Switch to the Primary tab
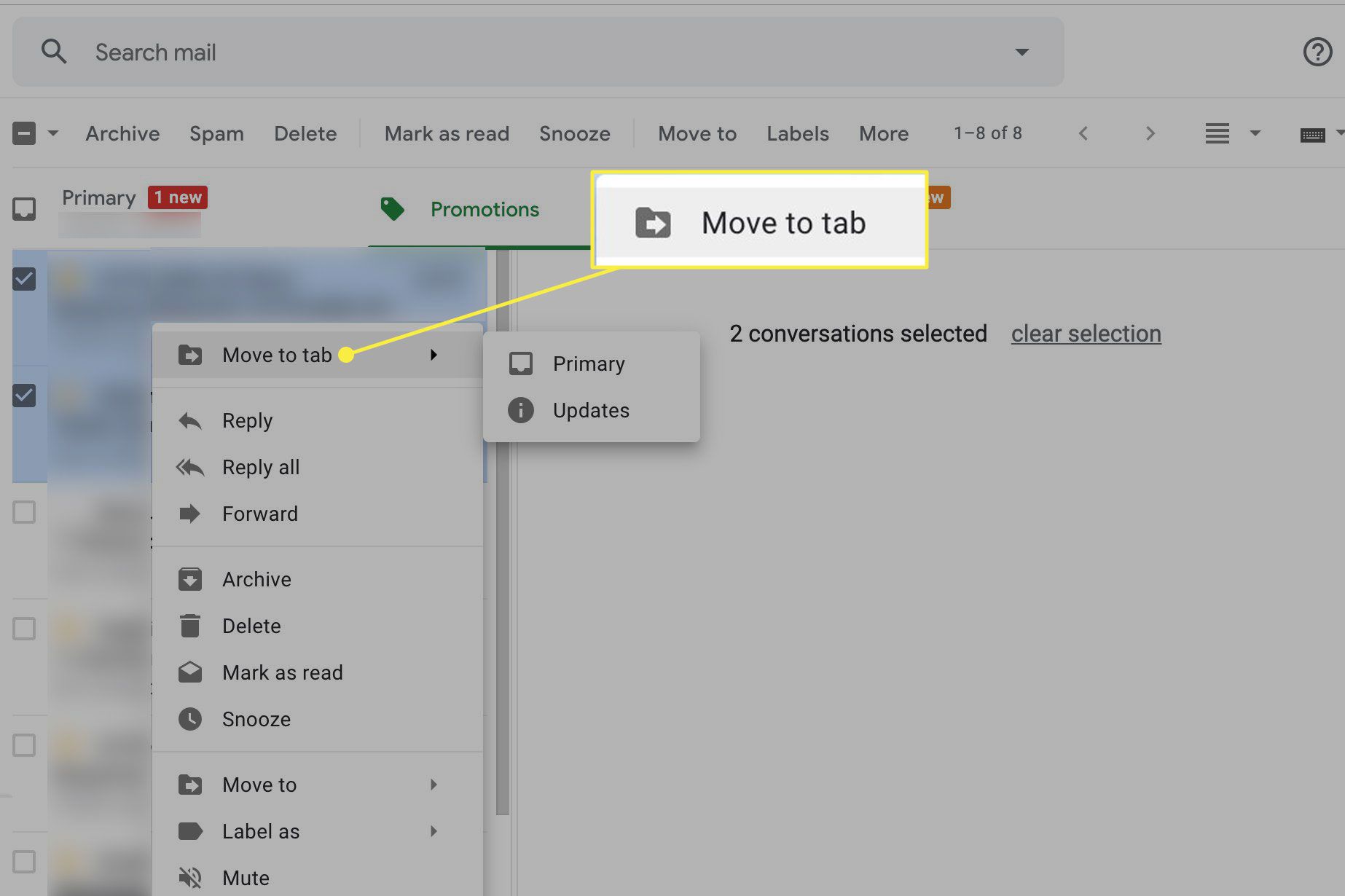1345x896 pixels. point(99,198)
